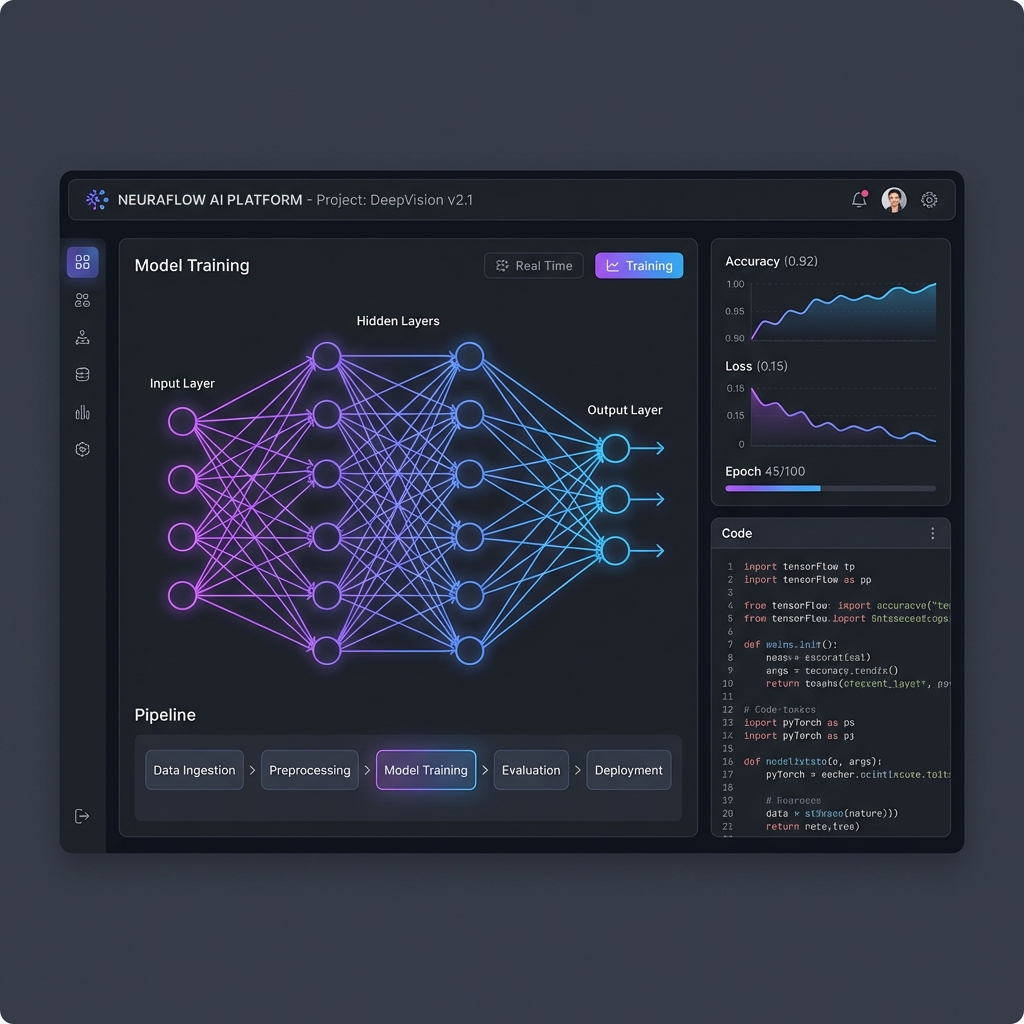The height and width of the screenshot is (1024, 1024).
Task: Click the chevron before Evaluation stage
Action: point(485,771)
